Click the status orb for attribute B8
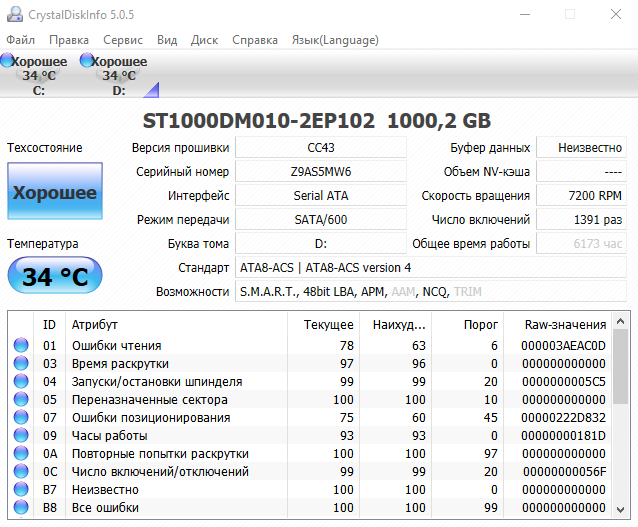 pos(21,507)
